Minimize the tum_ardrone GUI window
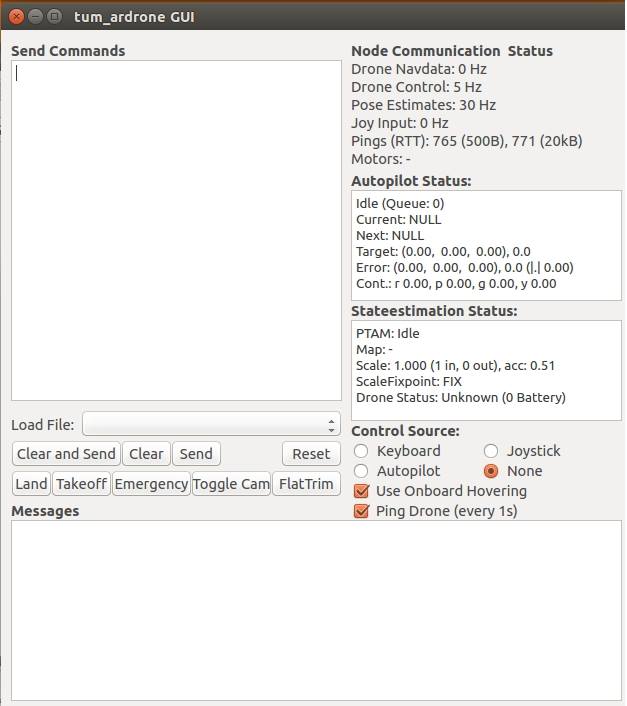 click(35, 16)
